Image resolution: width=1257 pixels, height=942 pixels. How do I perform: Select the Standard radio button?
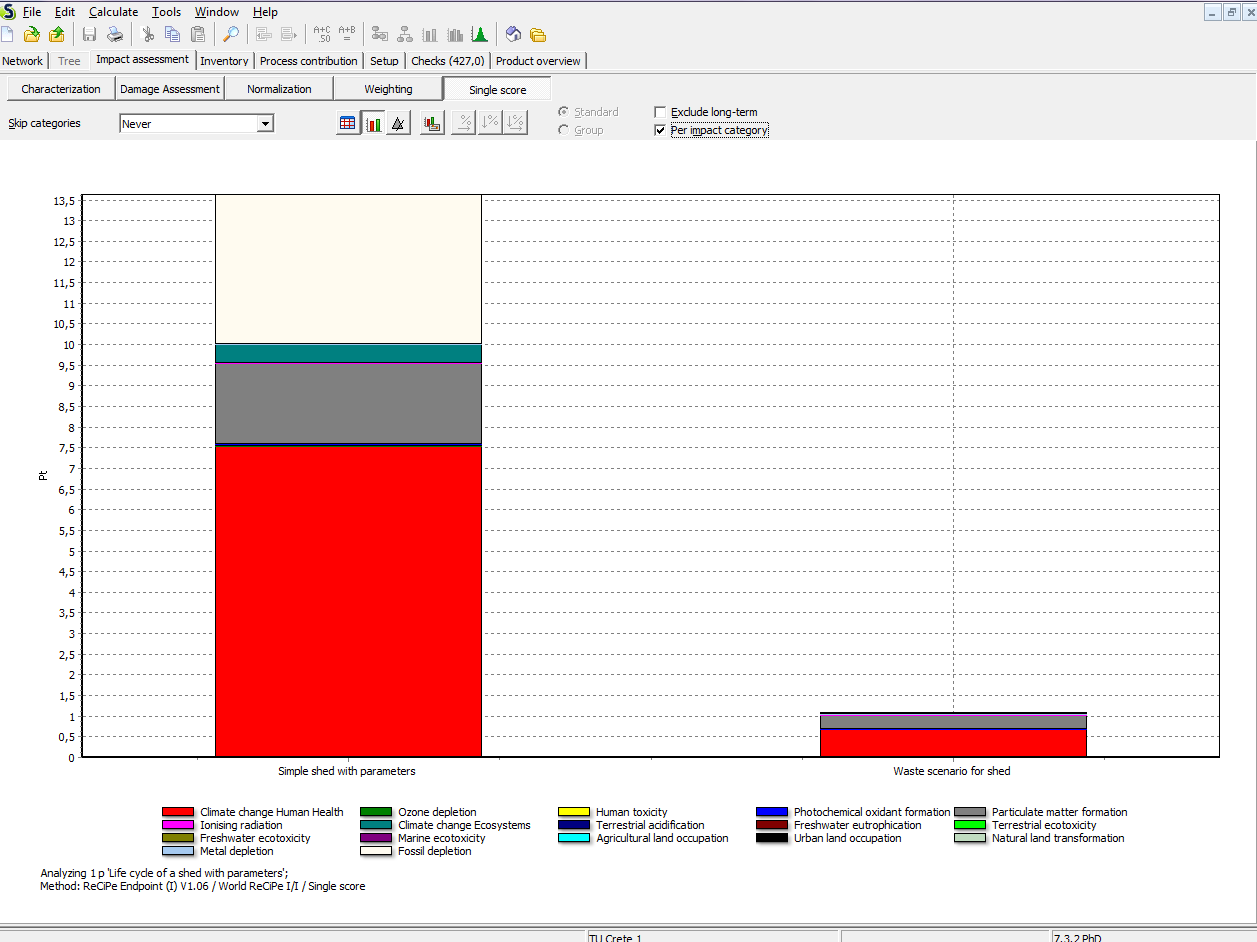[x=564, y=112]
